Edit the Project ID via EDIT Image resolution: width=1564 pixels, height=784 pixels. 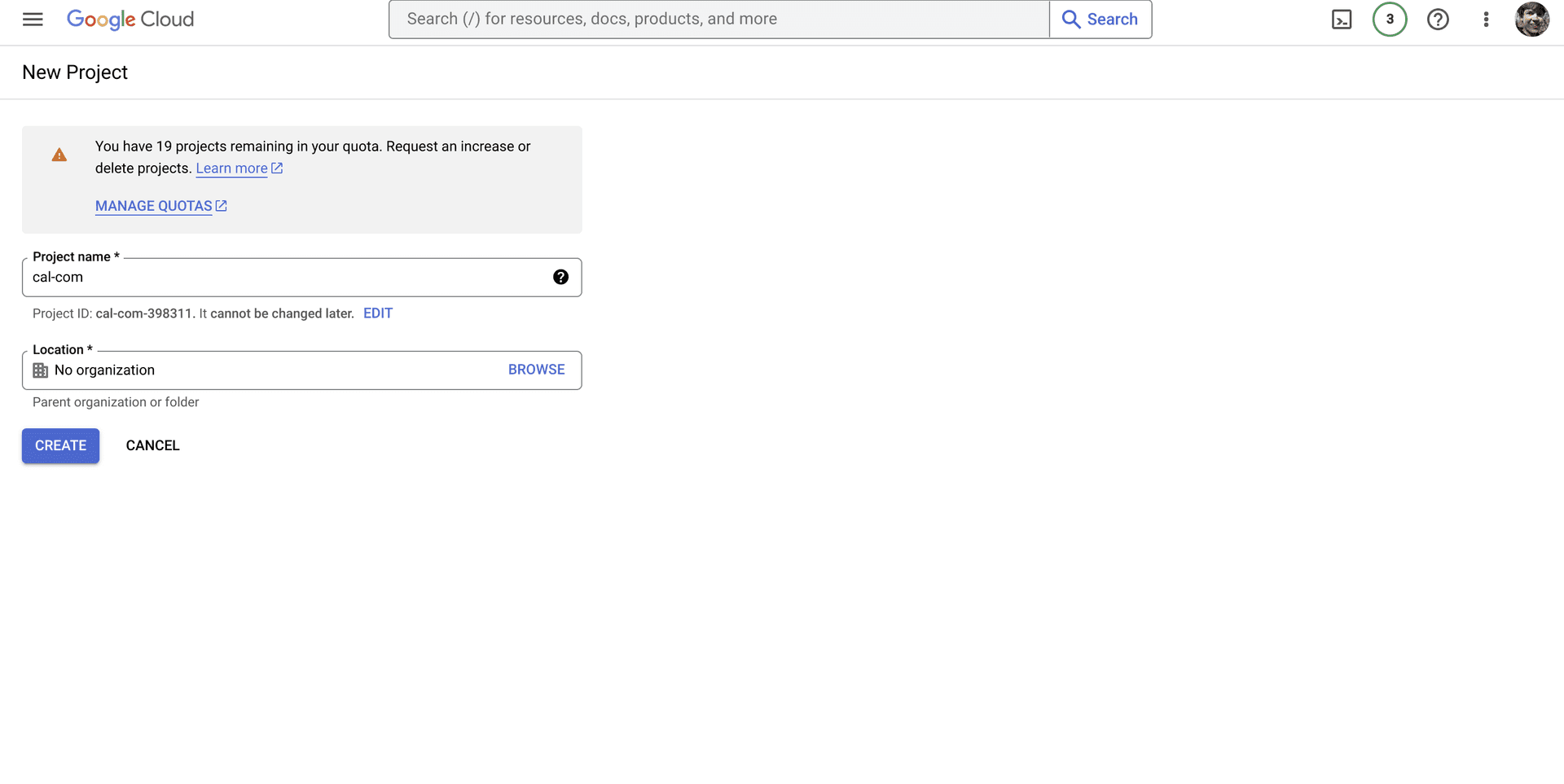click(378, 313)
